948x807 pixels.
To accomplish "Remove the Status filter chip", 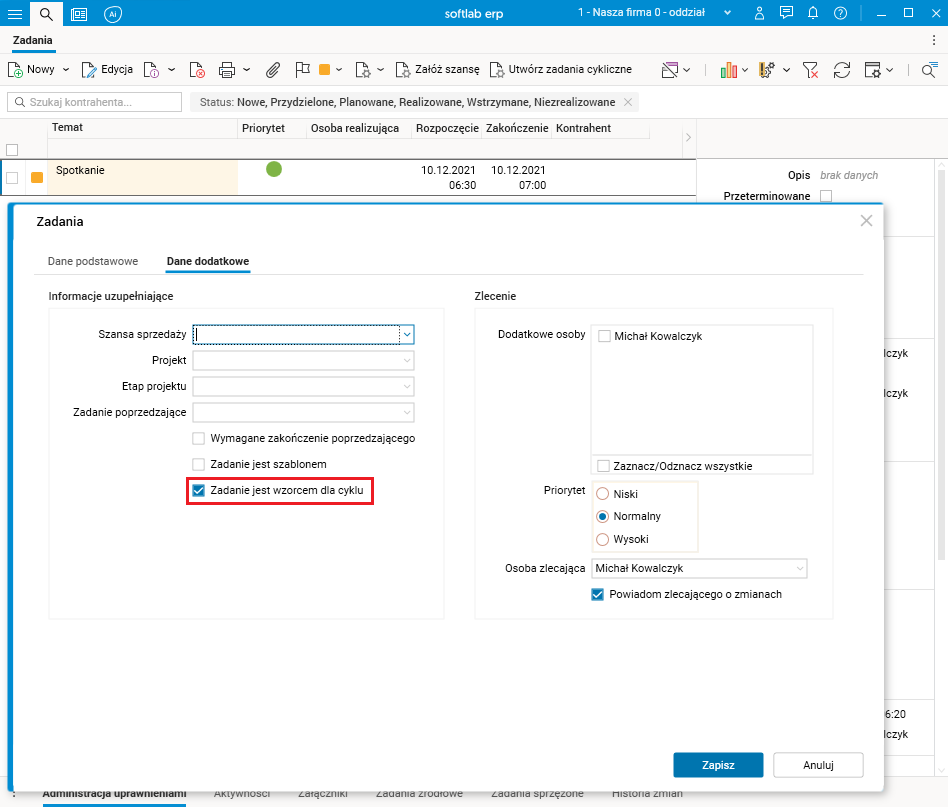I will [x=628, y=102].
